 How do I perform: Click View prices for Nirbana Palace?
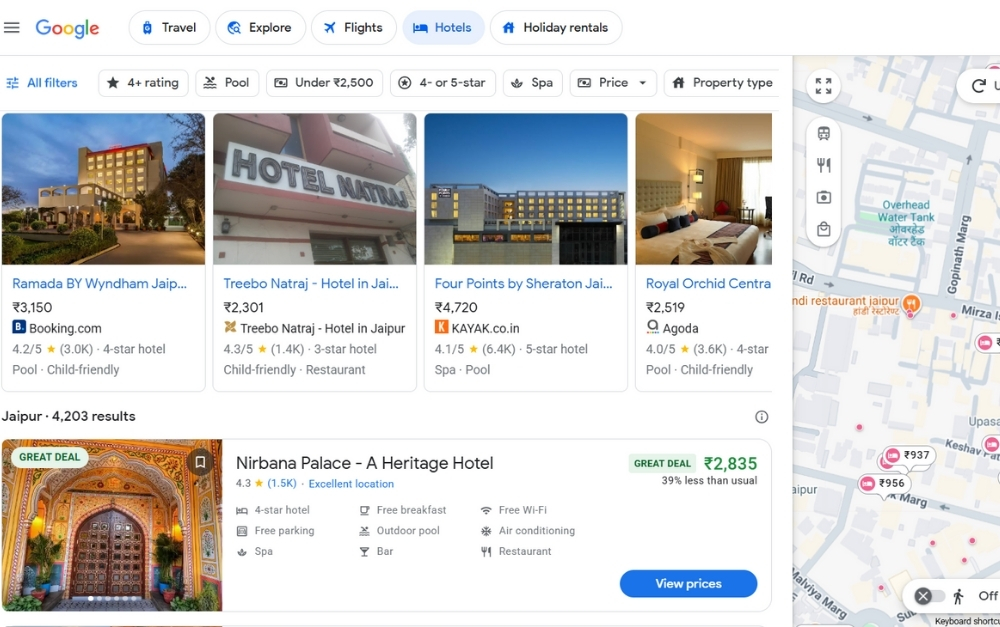[x=688, y=583]
